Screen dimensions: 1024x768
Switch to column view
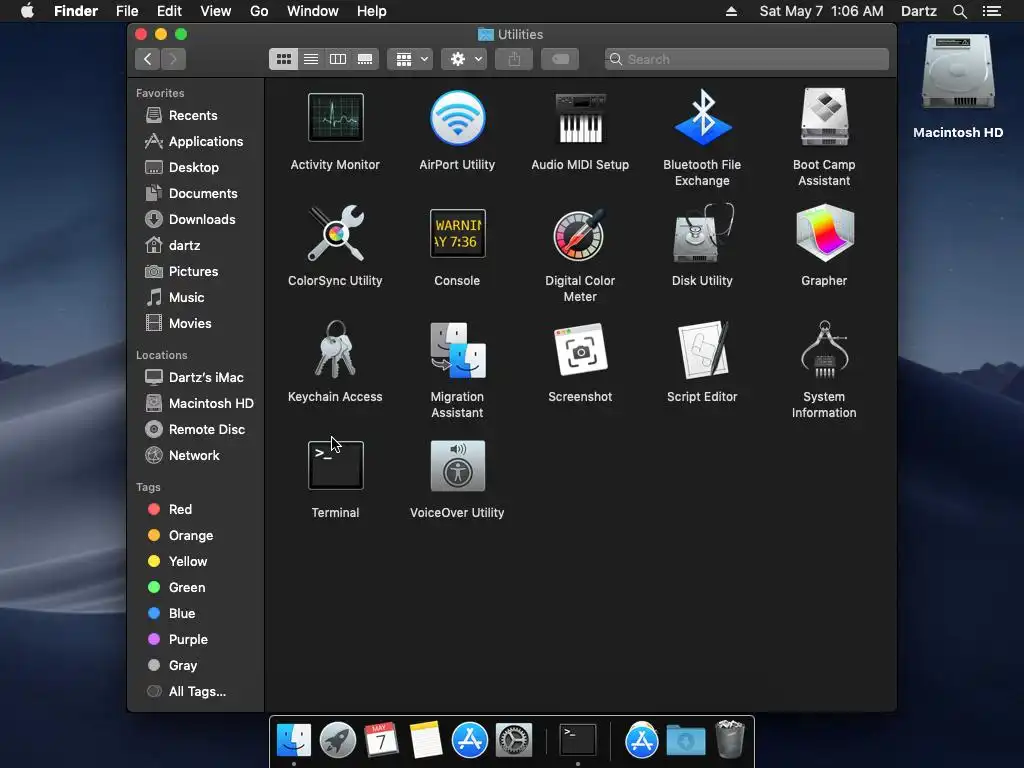pos(338,59)
